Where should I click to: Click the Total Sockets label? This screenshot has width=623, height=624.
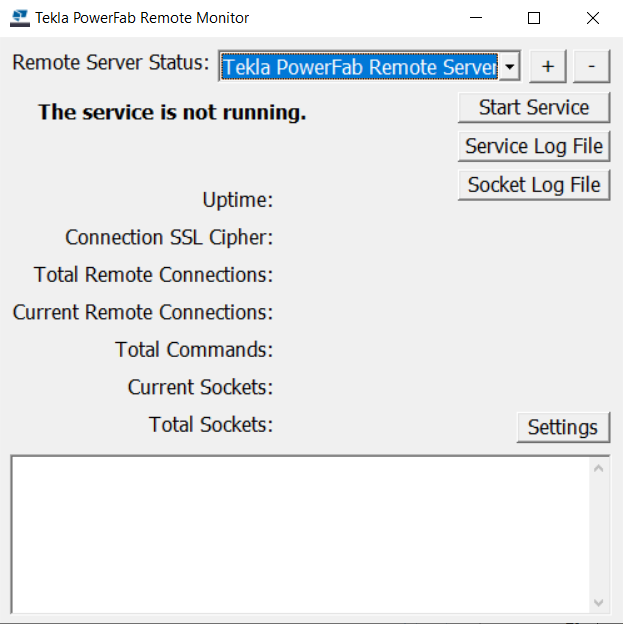[x=210, y=425]
